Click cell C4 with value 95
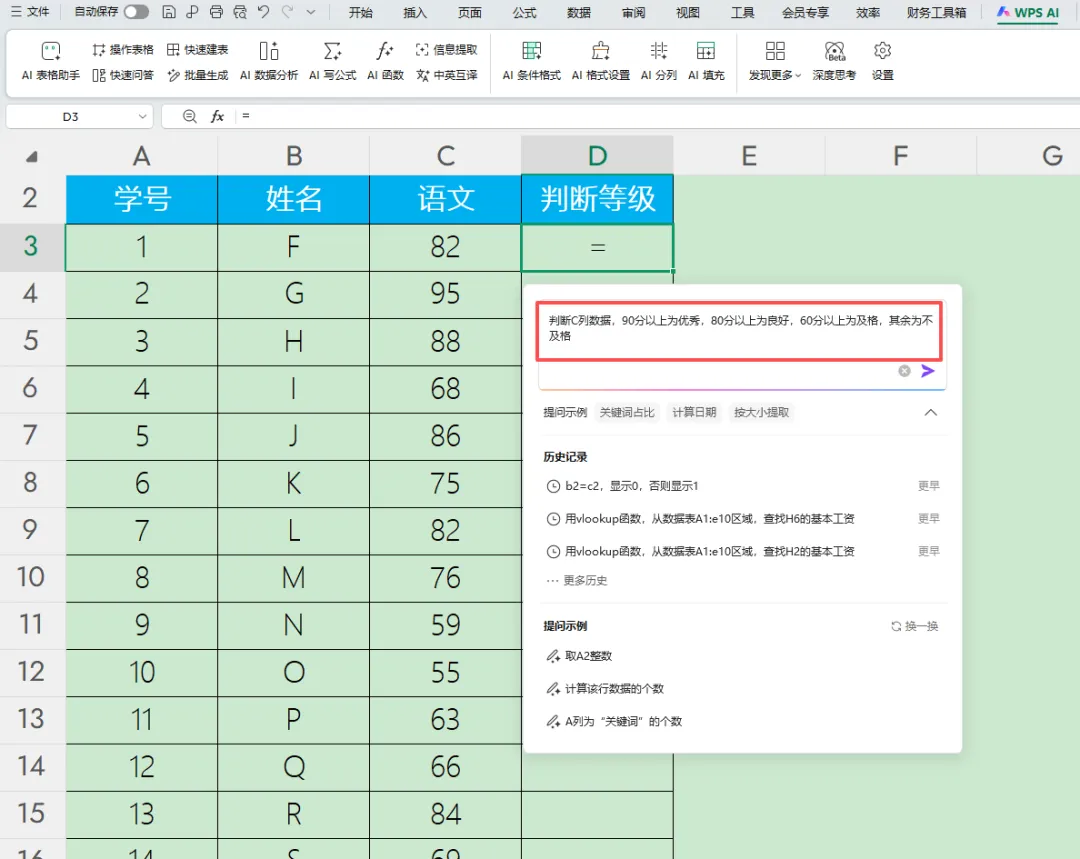 pos(445,294)
